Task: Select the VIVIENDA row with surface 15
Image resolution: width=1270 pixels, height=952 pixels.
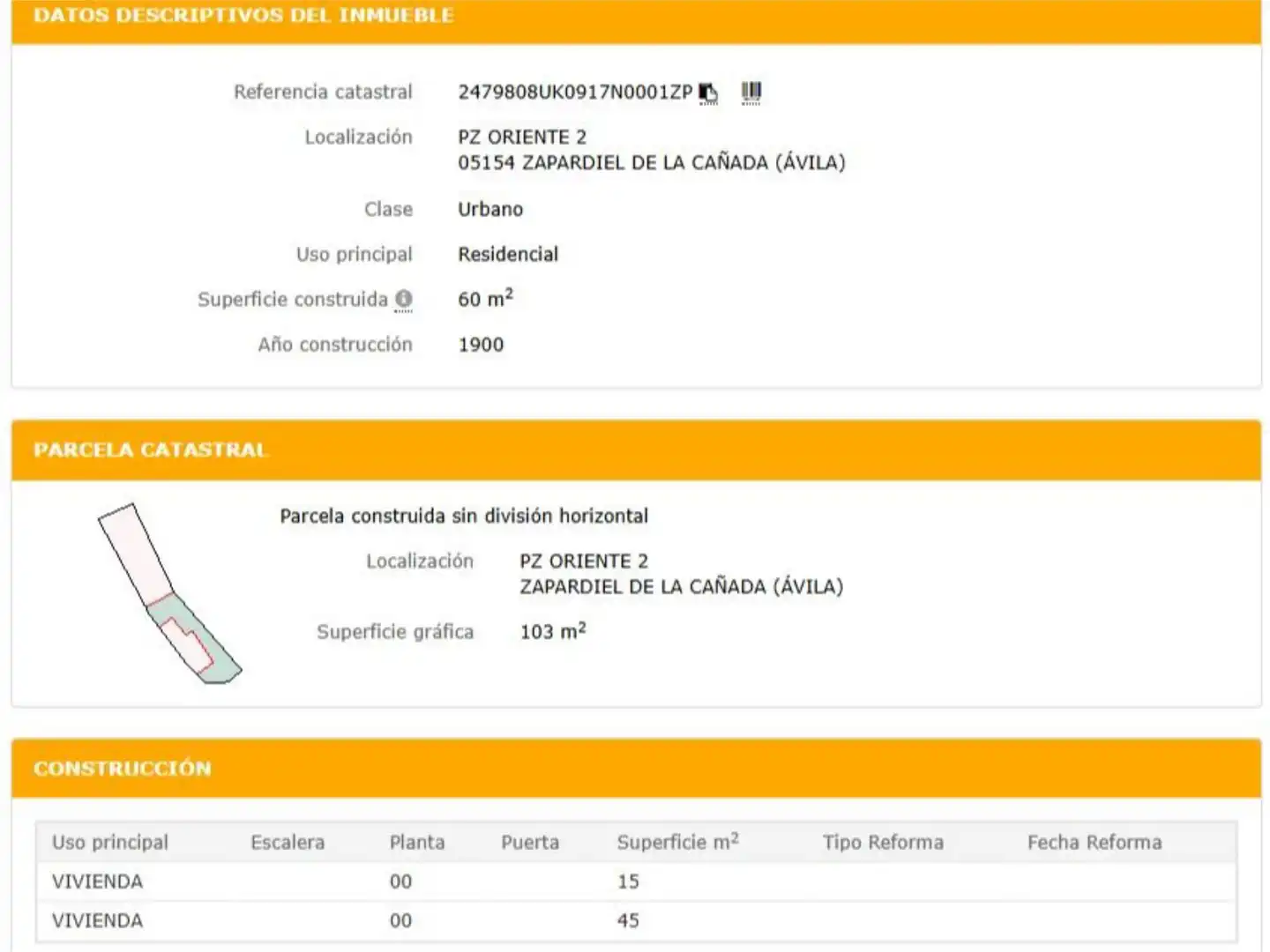Action: (636, 881)
